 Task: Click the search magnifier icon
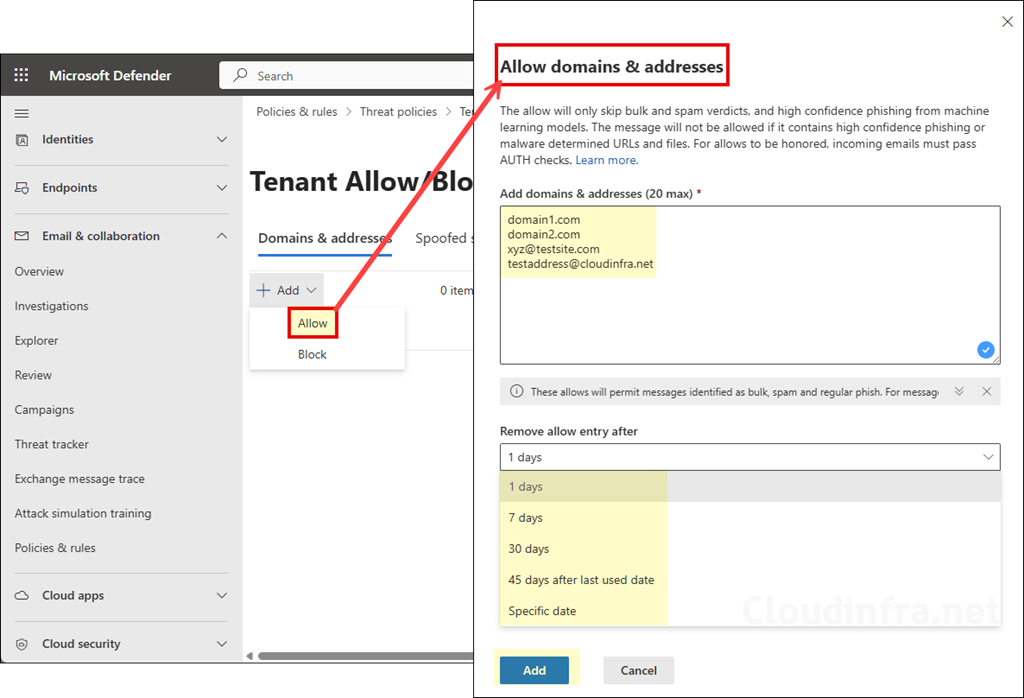(240, 75)
